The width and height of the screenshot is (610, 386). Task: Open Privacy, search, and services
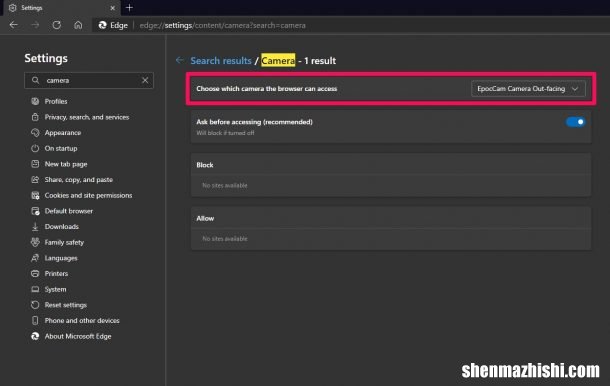point(87,117)
